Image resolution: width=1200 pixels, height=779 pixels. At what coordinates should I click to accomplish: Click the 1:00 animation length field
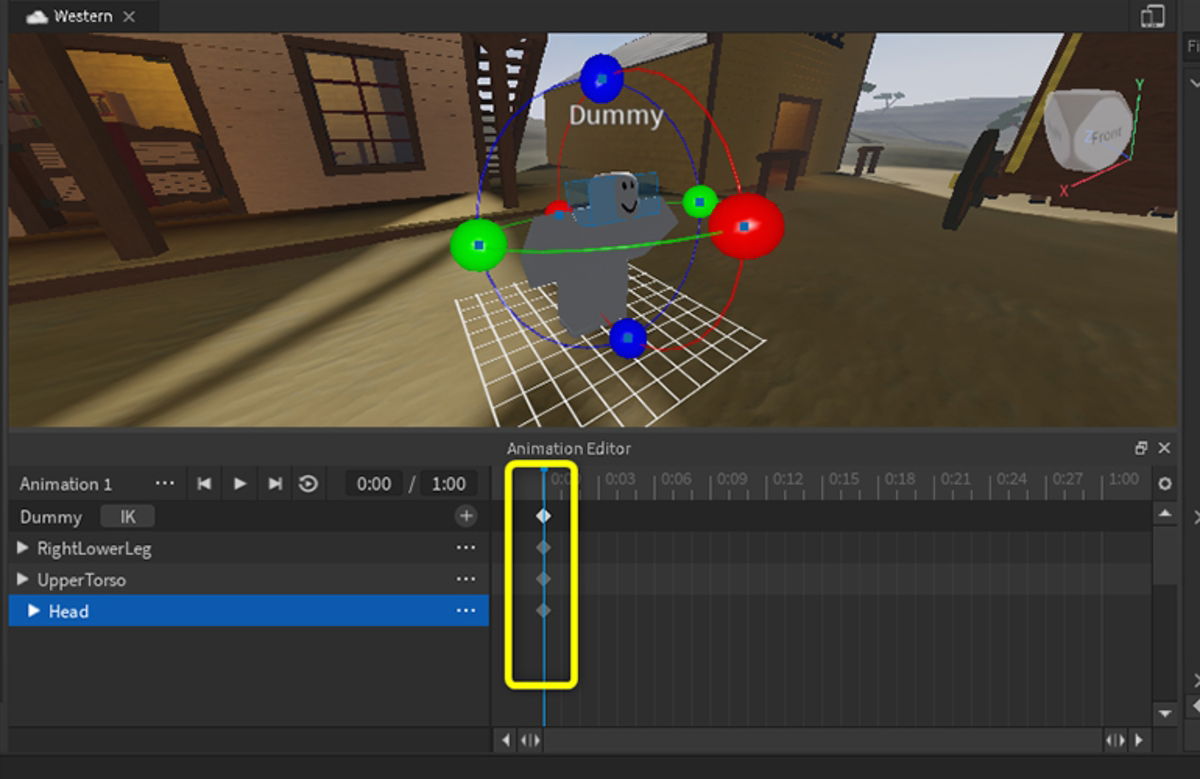pyautogui.click(x=448, y=483)
